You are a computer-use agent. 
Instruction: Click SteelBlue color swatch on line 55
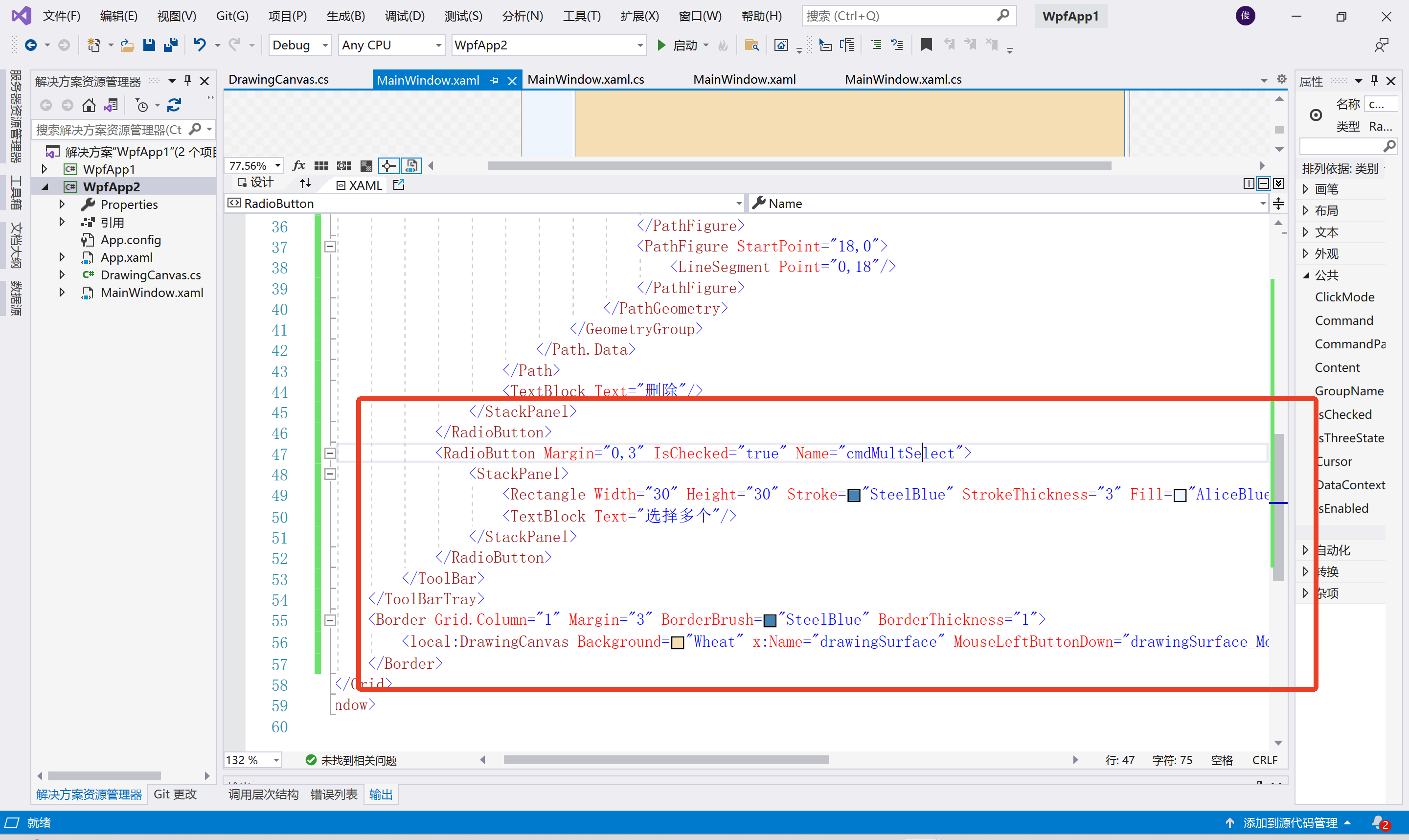(770, 620)
